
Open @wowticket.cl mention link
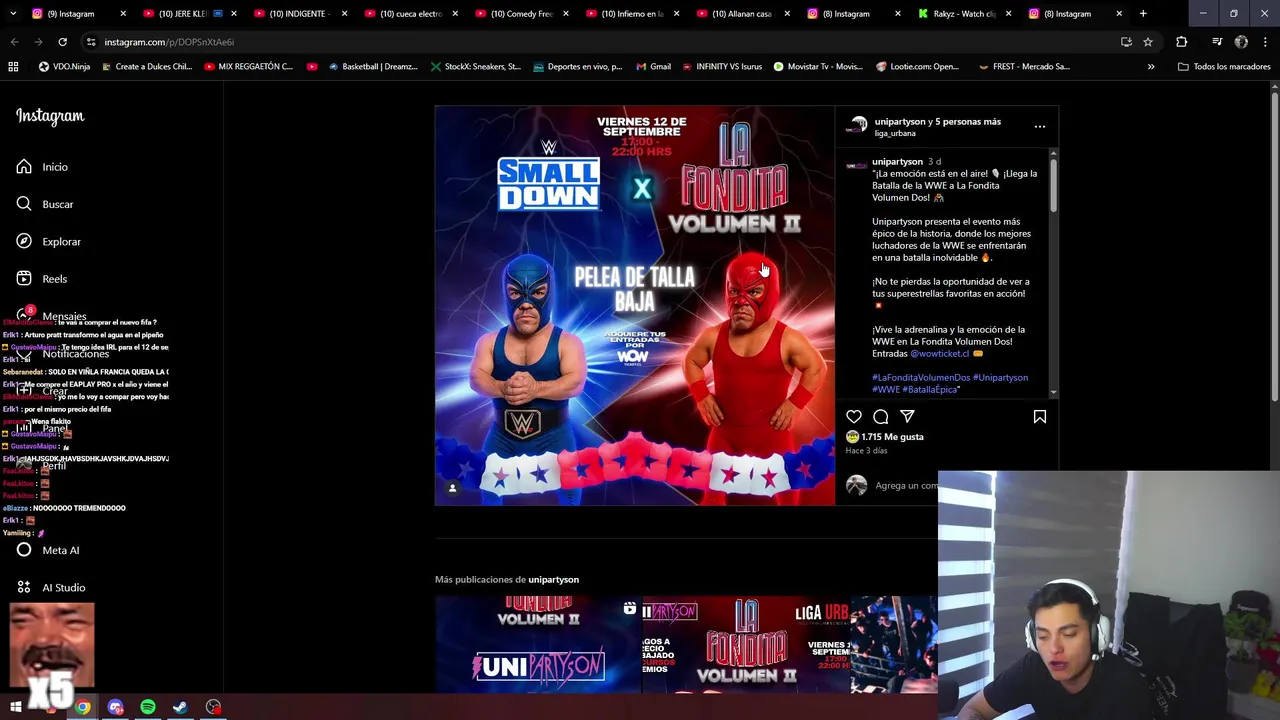tap(939, 354)
